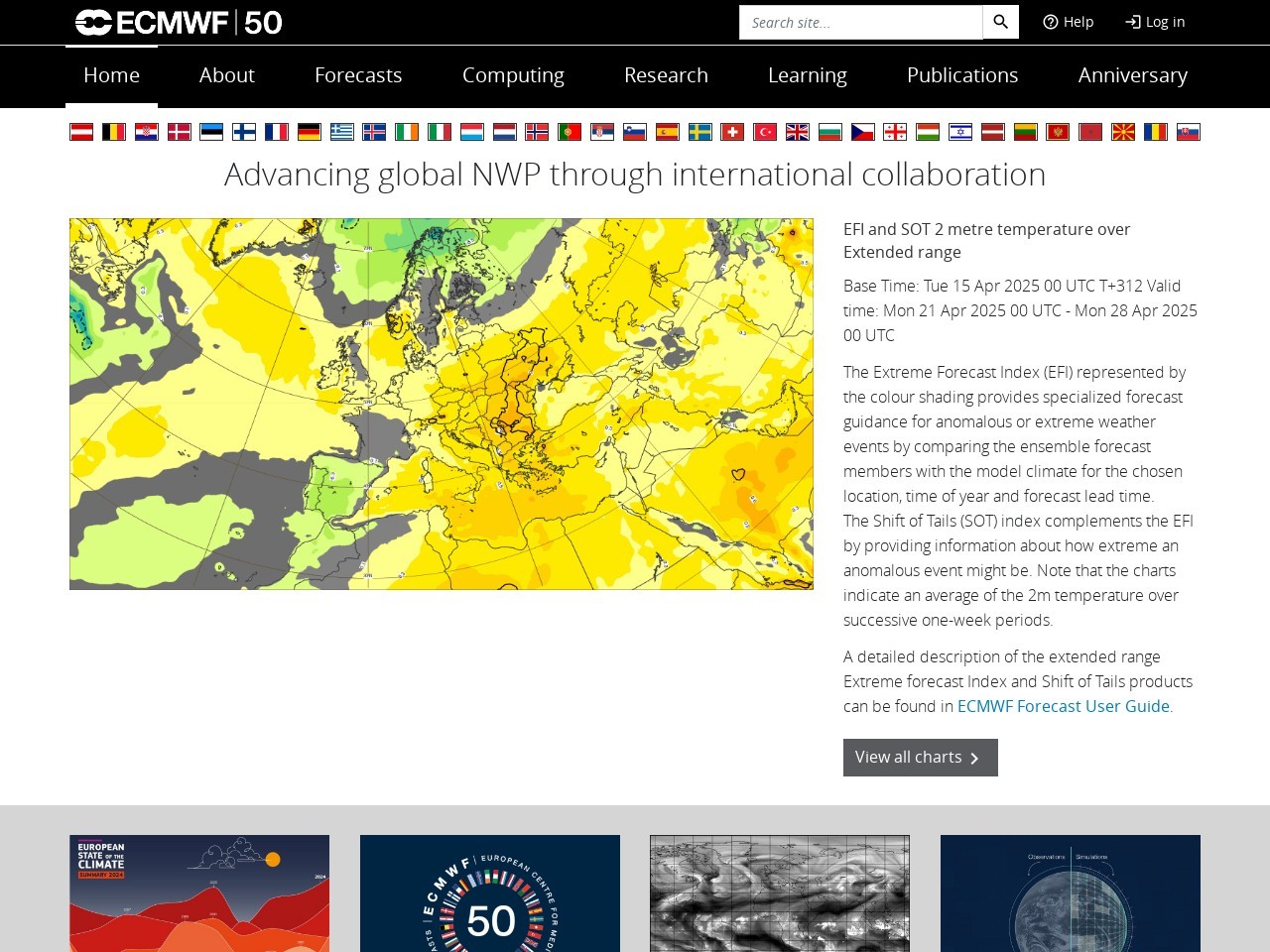Image resolution: width=1270 pixels, height=952 pixels.
Task: Open the European State of the Climate card
Action: [x=199, y=893]
